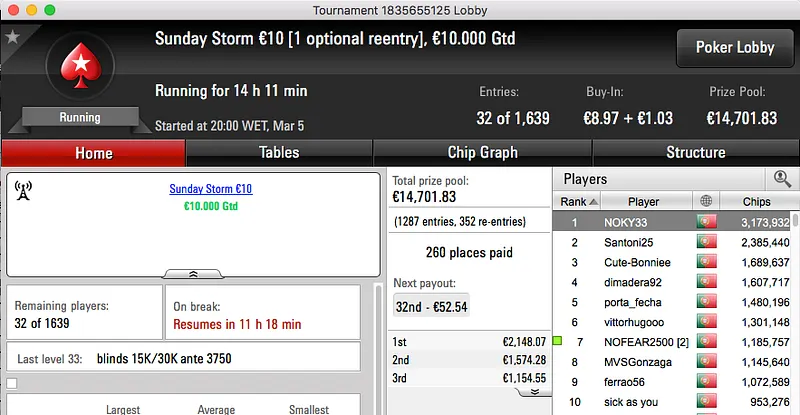Screen dimensions: 800x415
Task: Click the green marker beside rank 7
Action: tap(558, 341)
